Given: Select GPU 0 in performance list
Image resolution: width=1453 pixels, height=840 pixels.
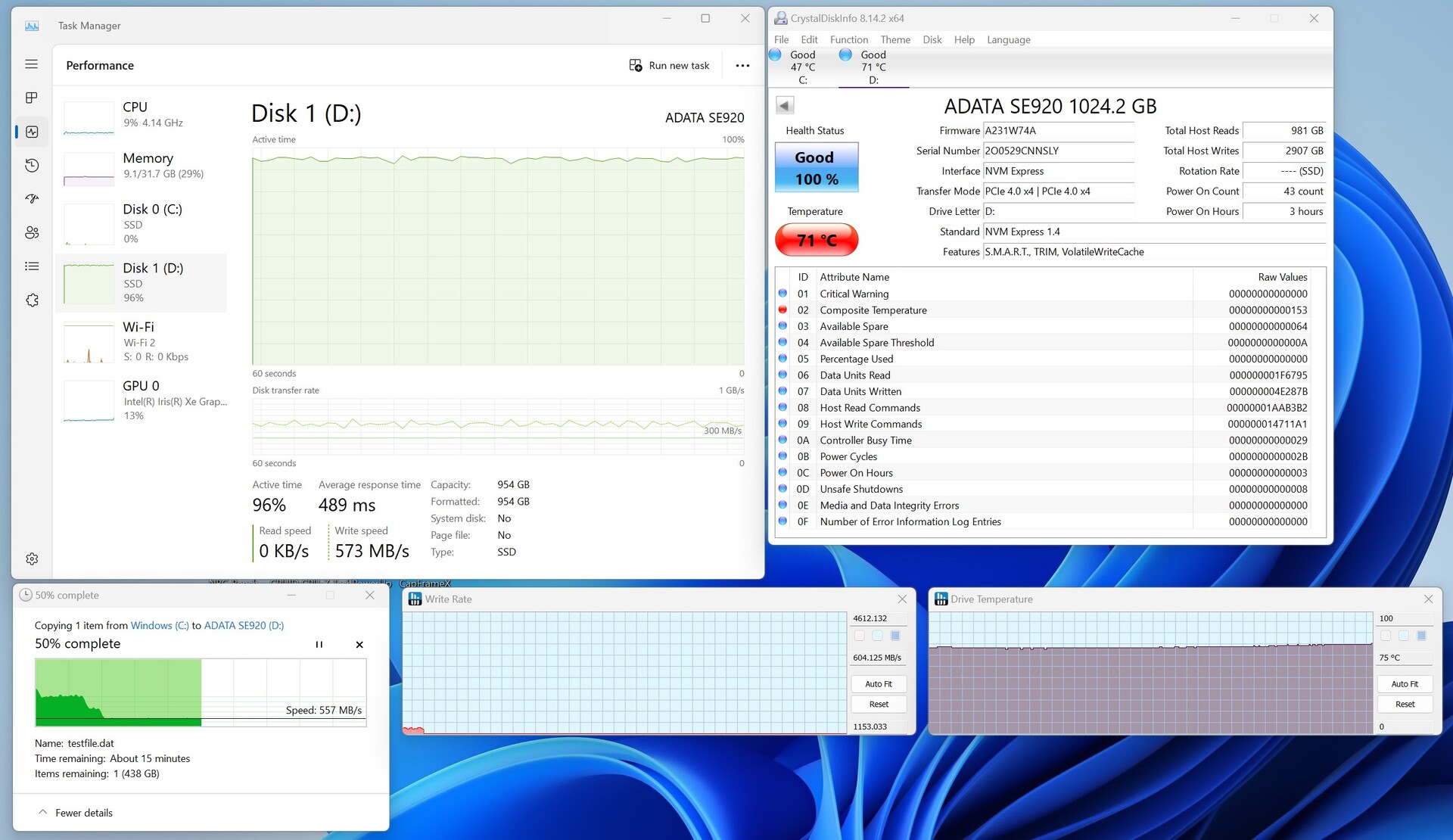Looking at the screenshot, I should (142, 400).
